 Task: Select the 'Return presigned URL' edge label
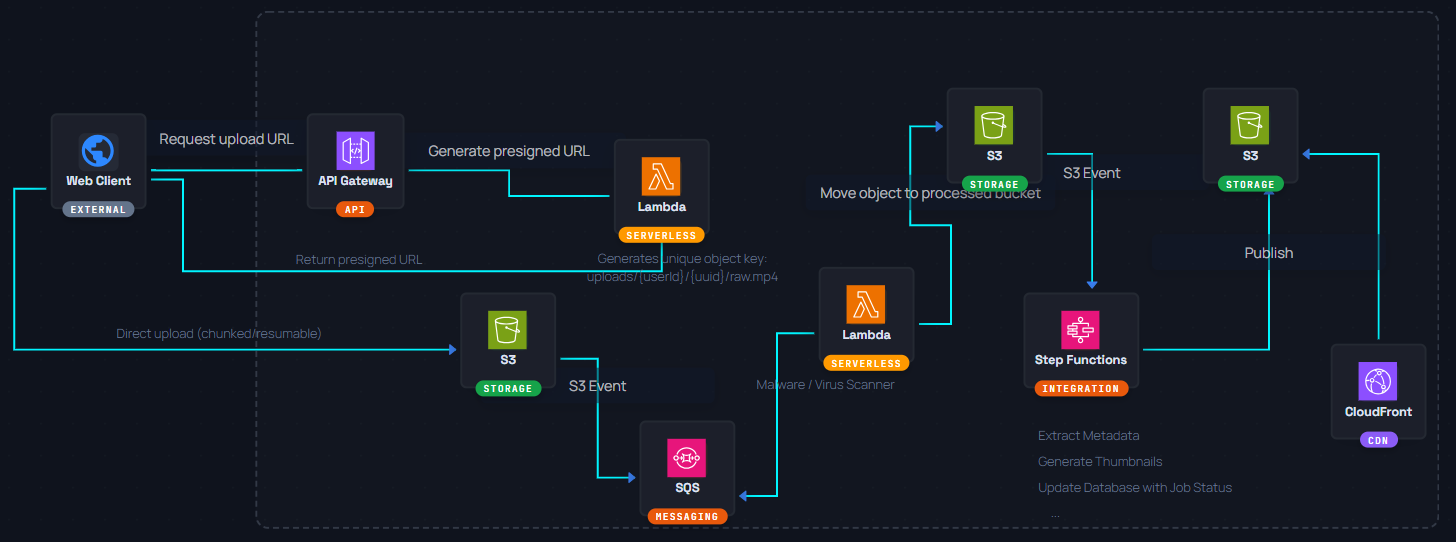(359, 260)
